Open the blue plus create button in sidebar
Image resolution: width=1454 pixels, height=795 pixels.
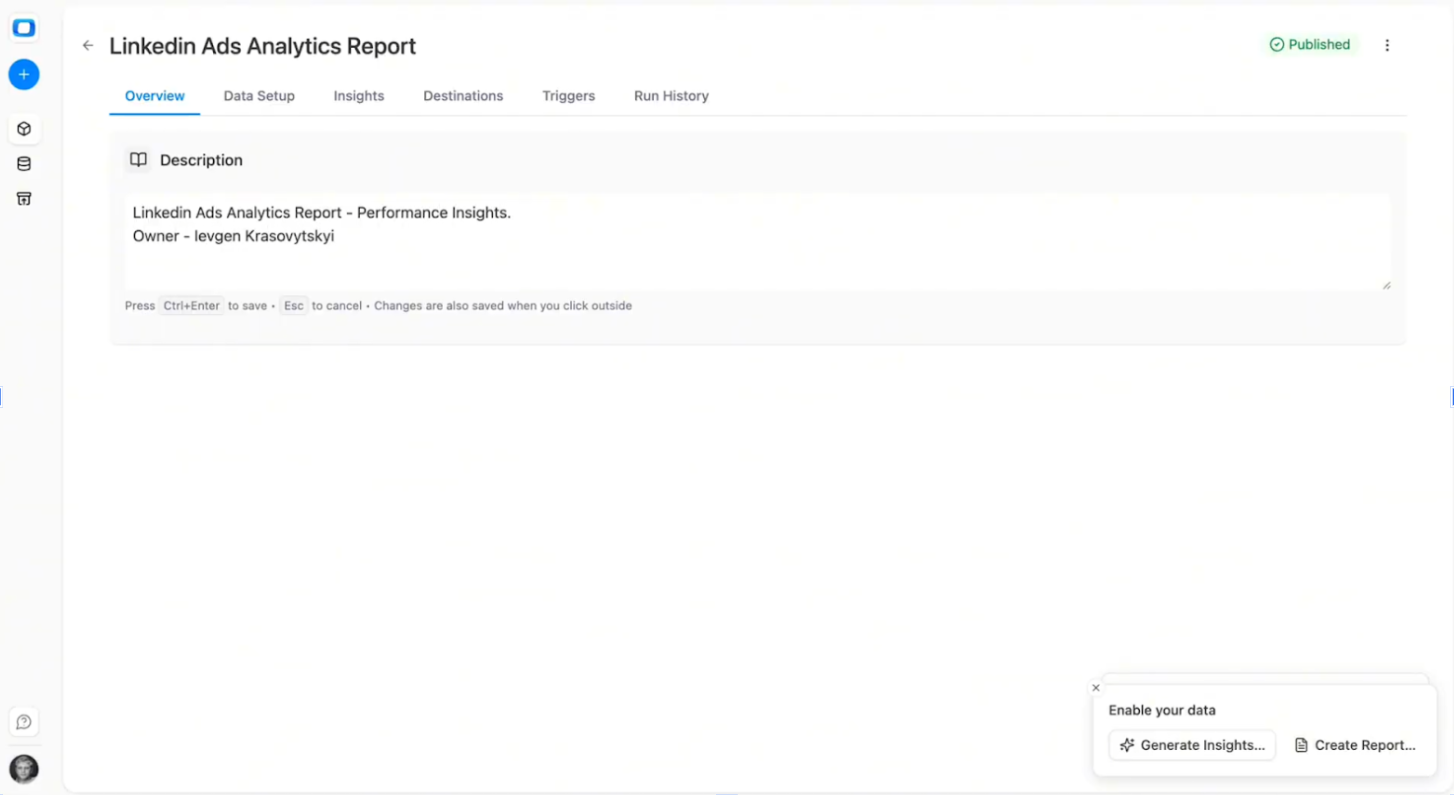tap(23, 74)
